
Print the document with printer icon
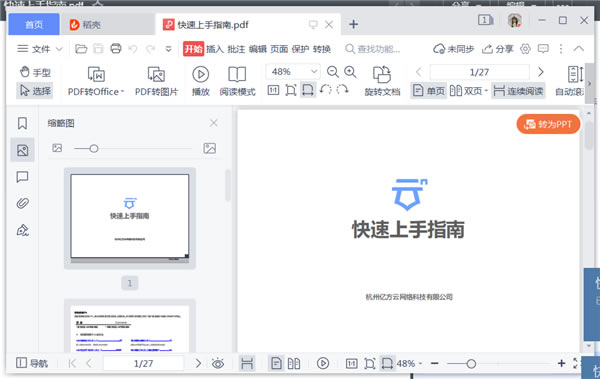116,49
